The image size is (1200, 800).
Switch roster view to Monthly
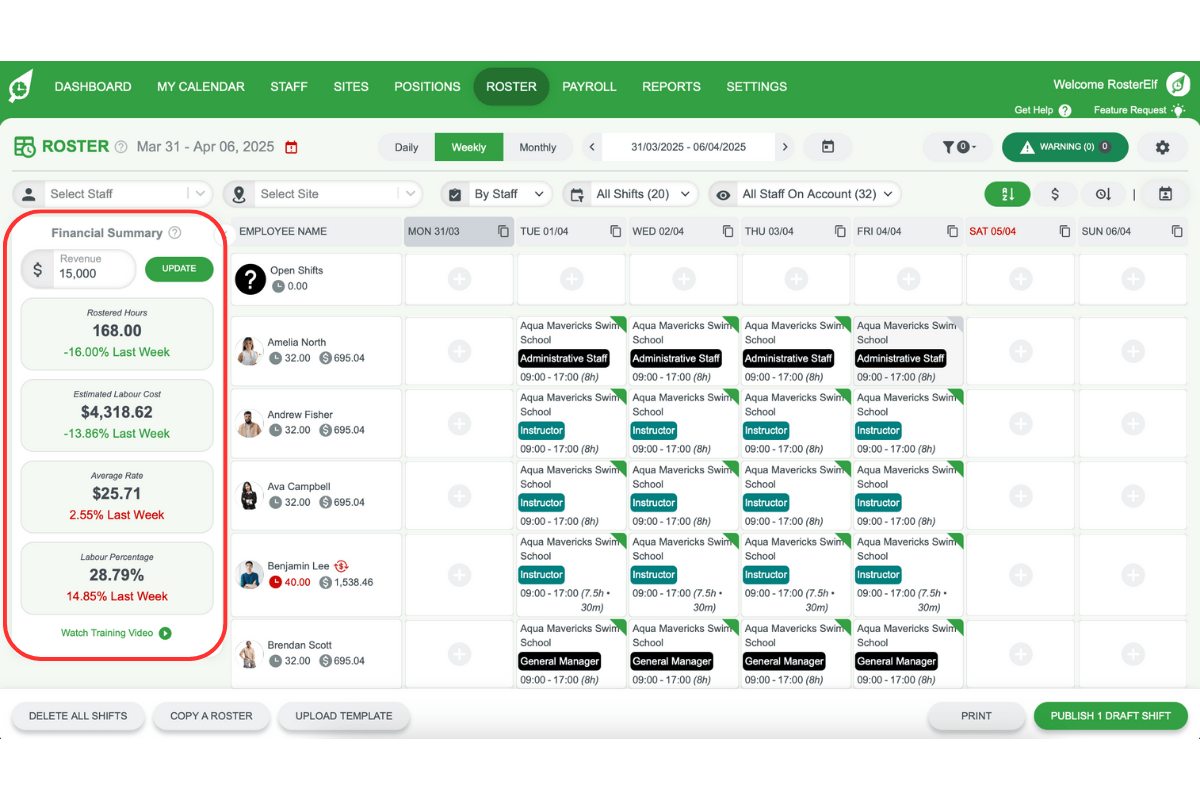(537, 147)
